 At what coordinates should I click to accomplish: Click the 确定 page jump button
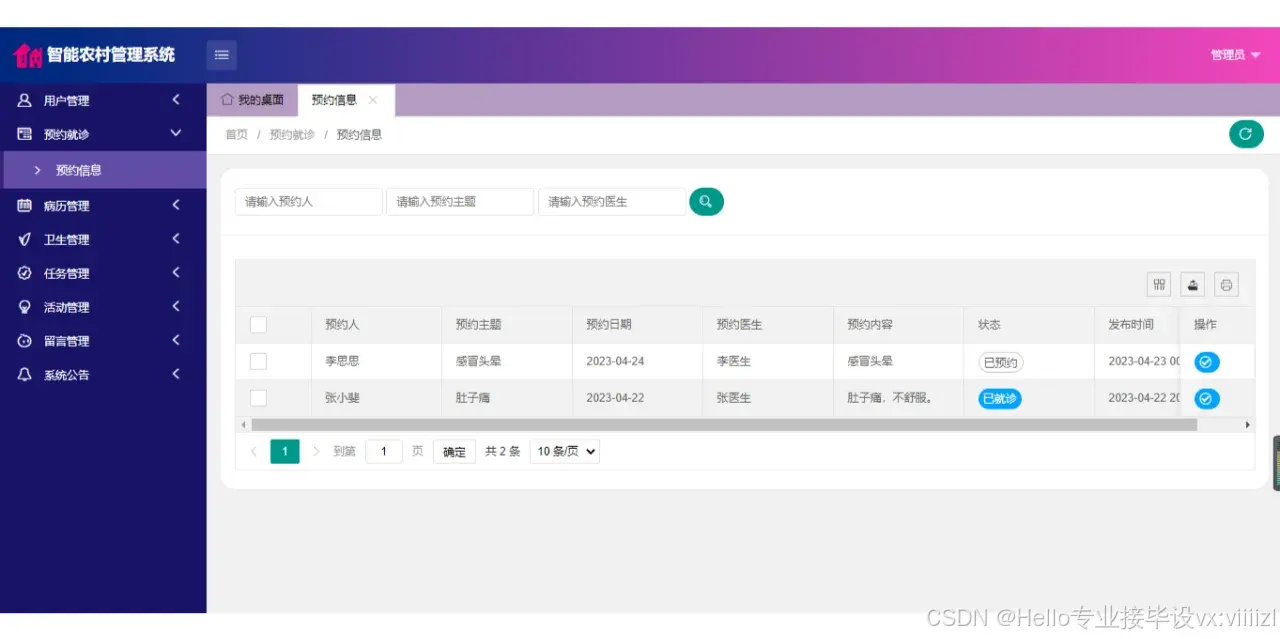[454, 452]
